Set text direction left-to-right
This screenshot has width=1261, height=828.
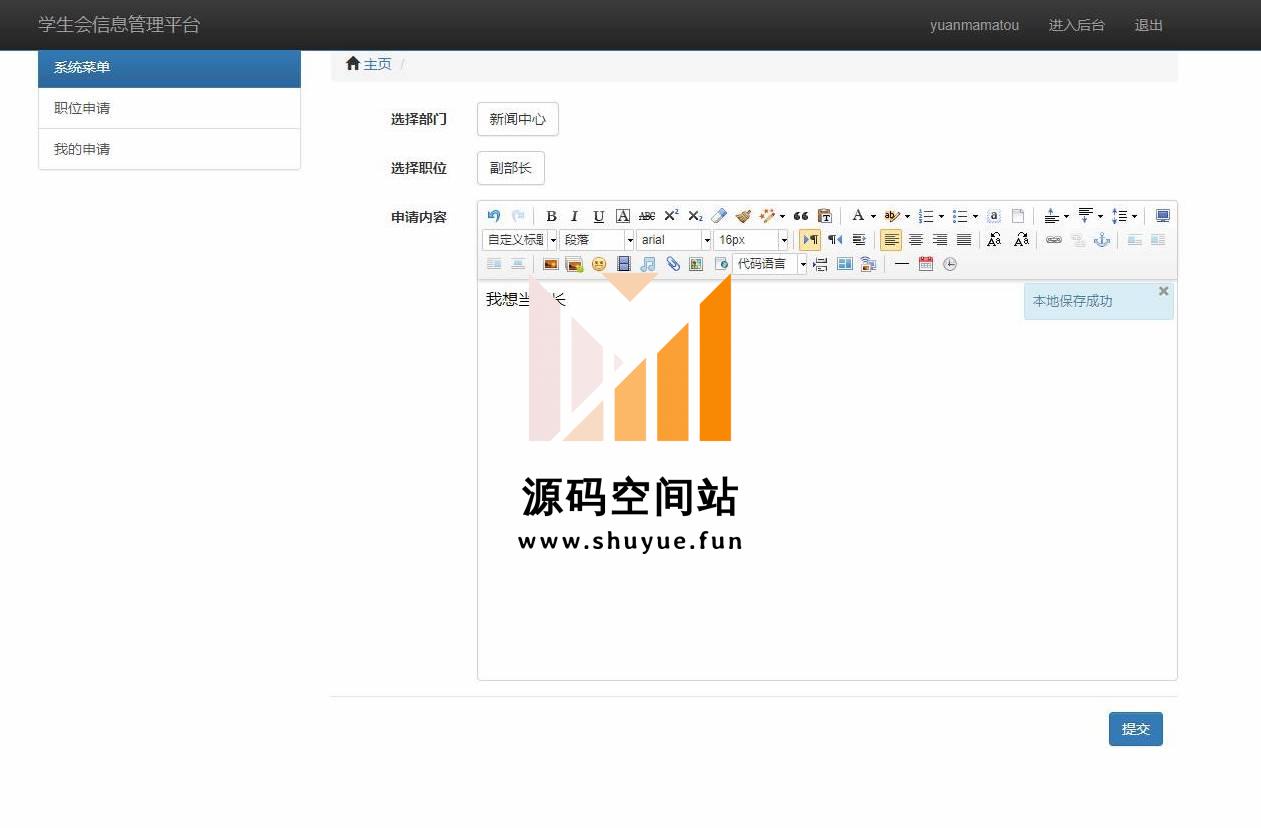click(x=810, y=240)
